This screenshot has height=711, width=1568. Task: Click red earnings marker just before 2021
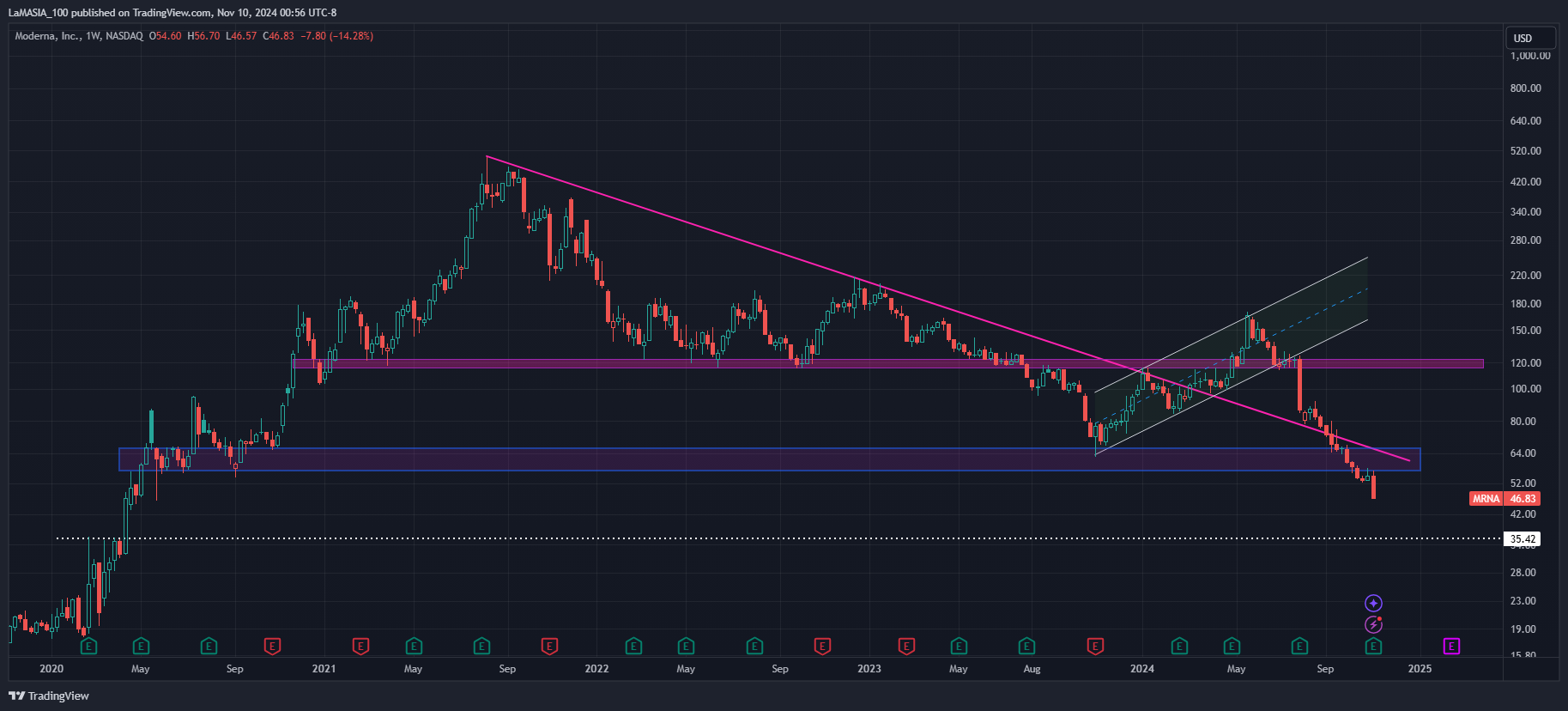click(272, 646)
